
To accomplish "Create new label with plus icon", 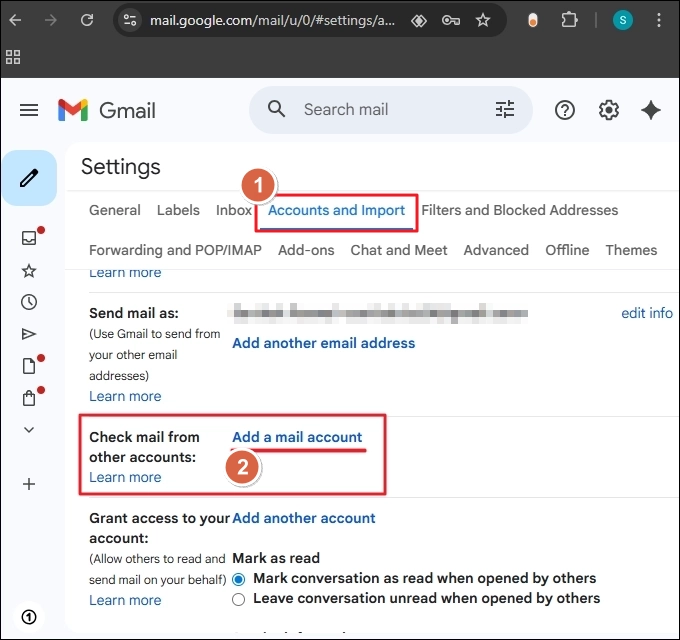I will pyautogui.click(x=29, y=484).
